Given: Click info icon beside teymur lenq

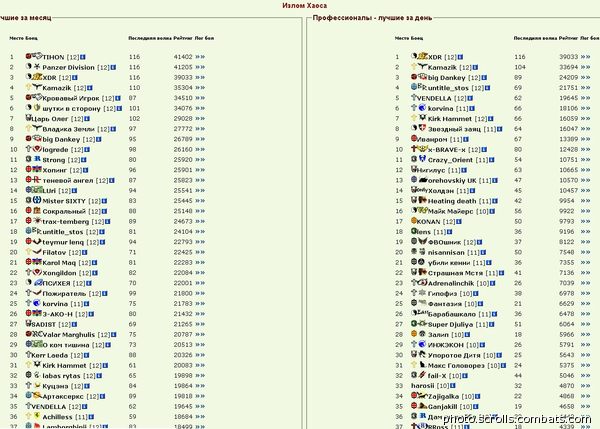Looking at the screenshot, I should point(102,242).
